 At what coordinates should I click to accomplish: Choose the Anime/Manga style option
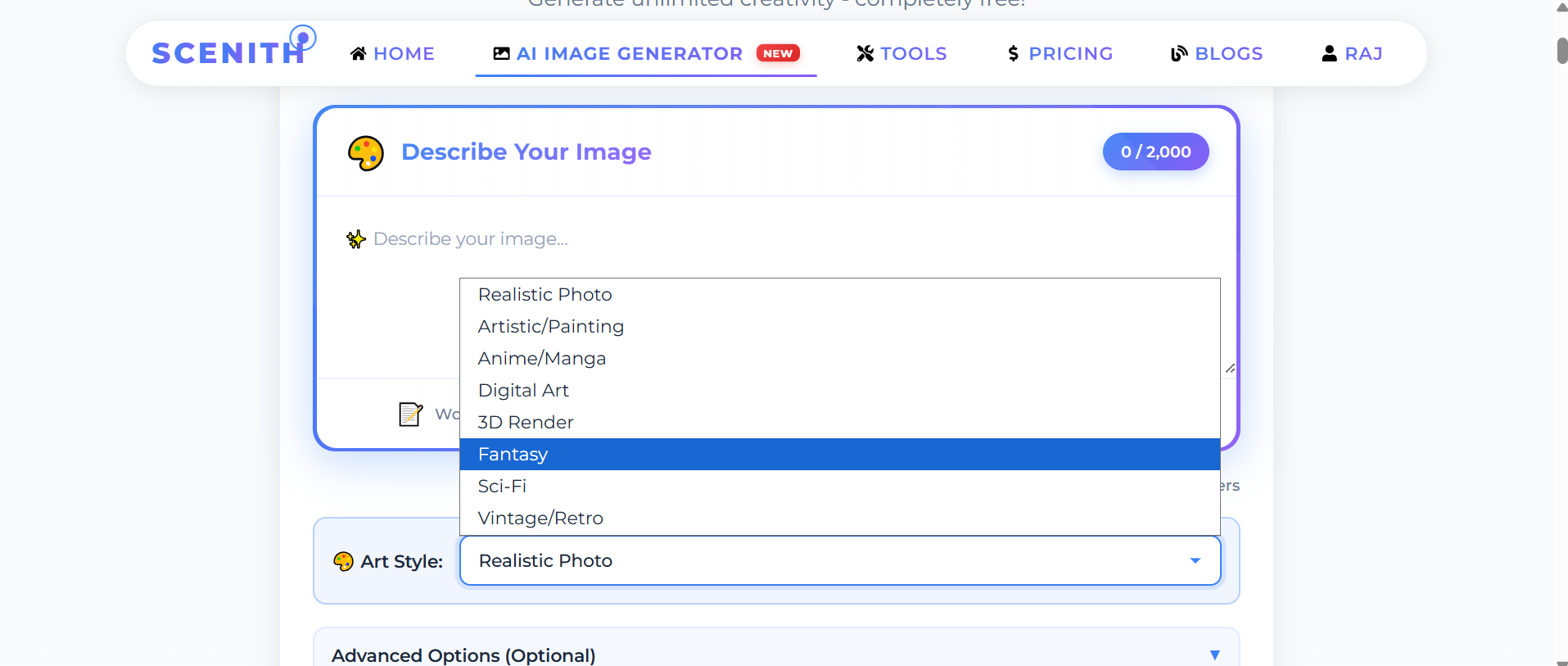[541, 358]
